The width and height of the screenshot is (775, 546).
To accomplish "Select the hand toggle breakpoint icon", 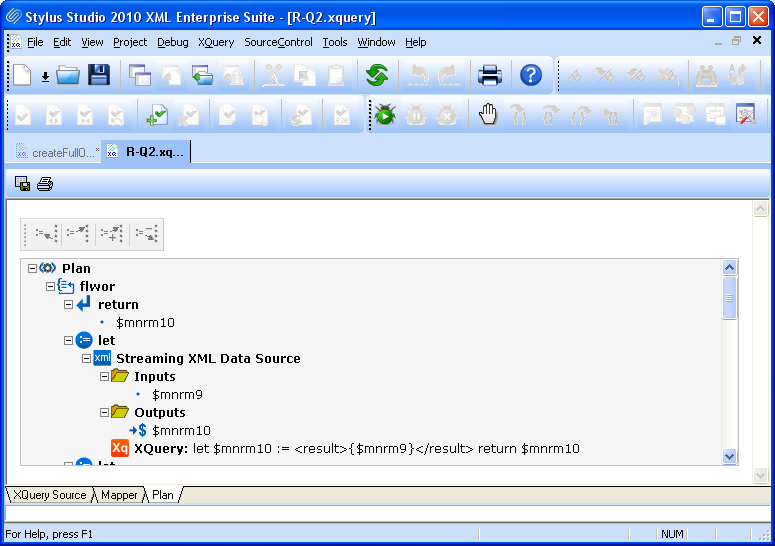I will [488, 115].
